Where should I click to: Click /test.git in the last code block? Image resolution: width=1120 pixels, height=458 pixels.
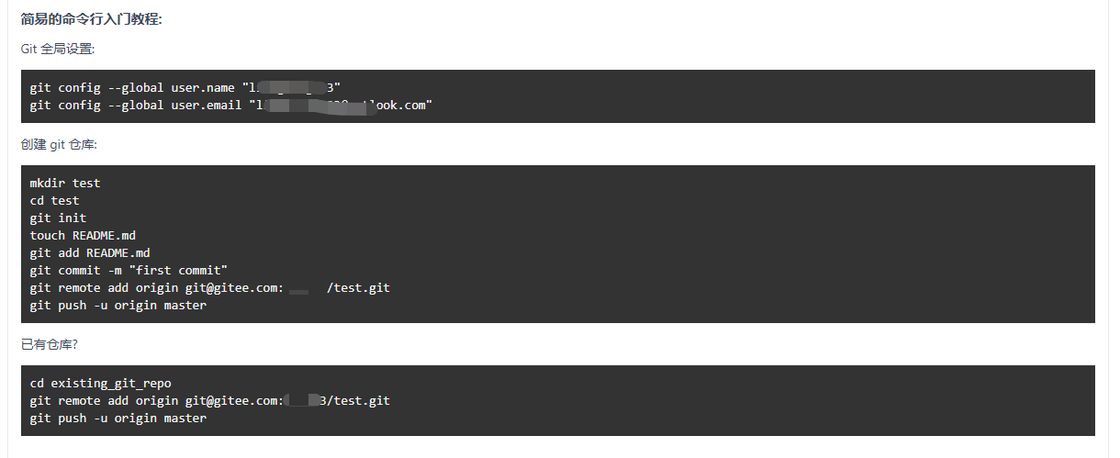coord(358,401)
